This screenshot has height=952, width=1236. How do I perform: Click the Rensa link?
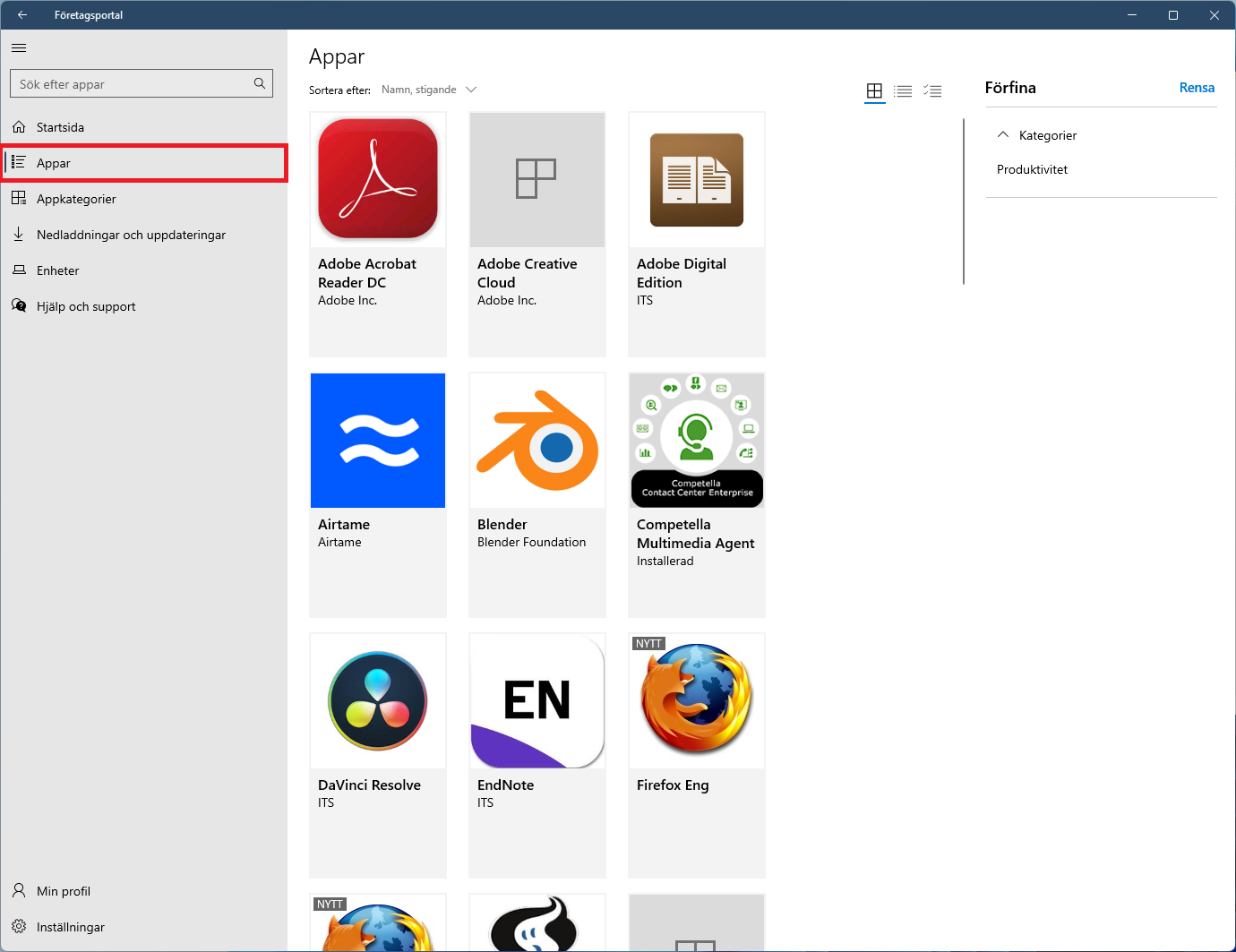(x=1197, y=88)
